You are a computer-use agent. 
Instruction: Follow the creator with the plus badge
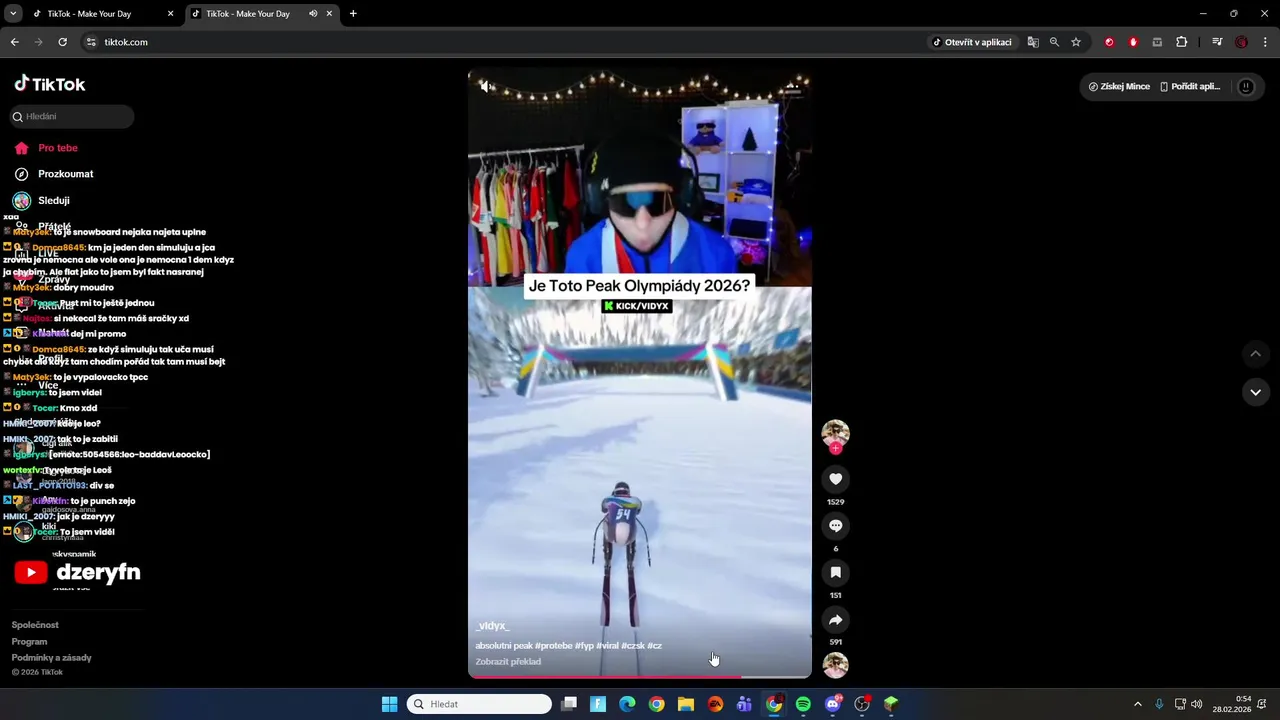836,449
